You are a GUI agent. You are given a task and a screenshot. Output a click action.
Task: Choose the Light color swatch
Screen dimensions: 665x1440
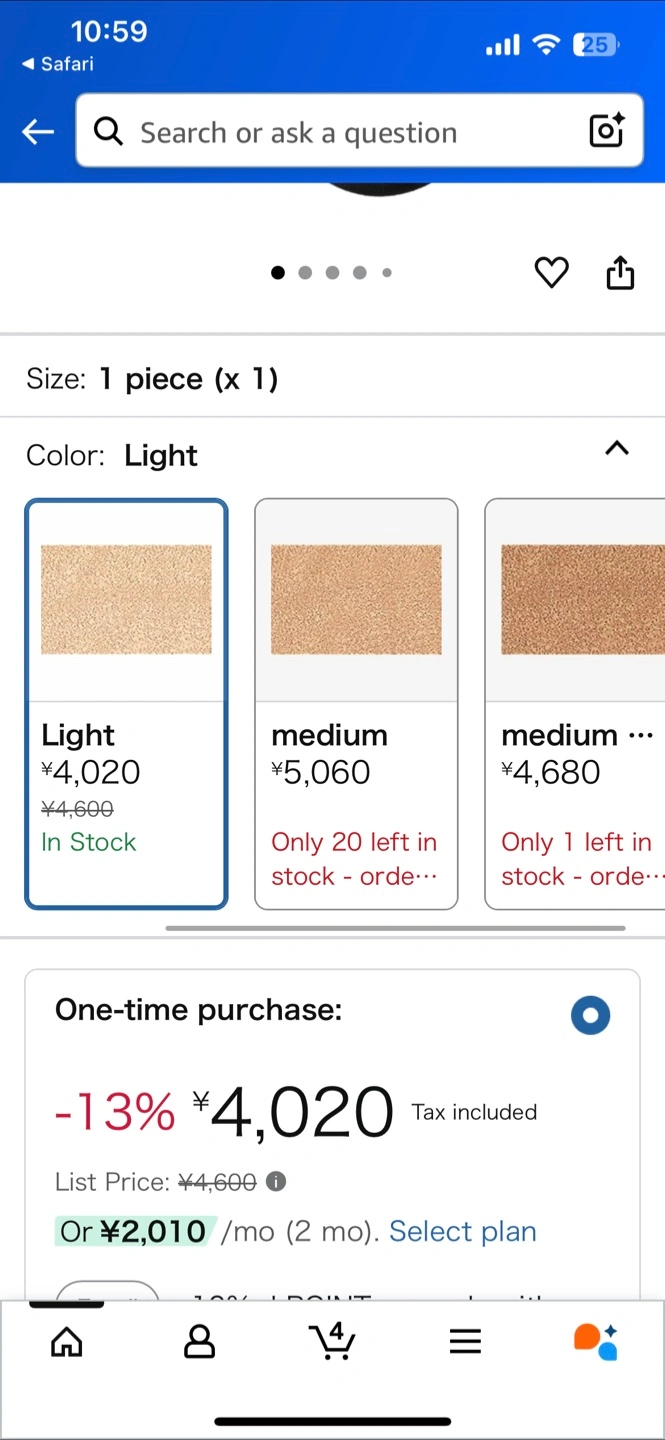126,704
